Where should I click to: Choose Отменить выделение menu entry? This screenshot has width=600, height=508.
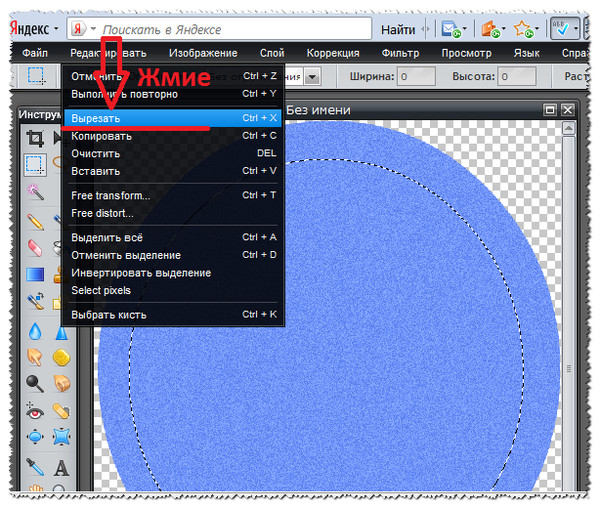click(x=173, y=255)
